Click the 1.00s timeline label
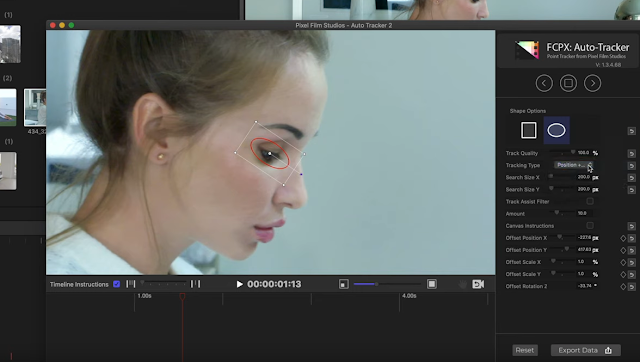The image size is (640, 362). pyautogui.click(x=144, y=296)
